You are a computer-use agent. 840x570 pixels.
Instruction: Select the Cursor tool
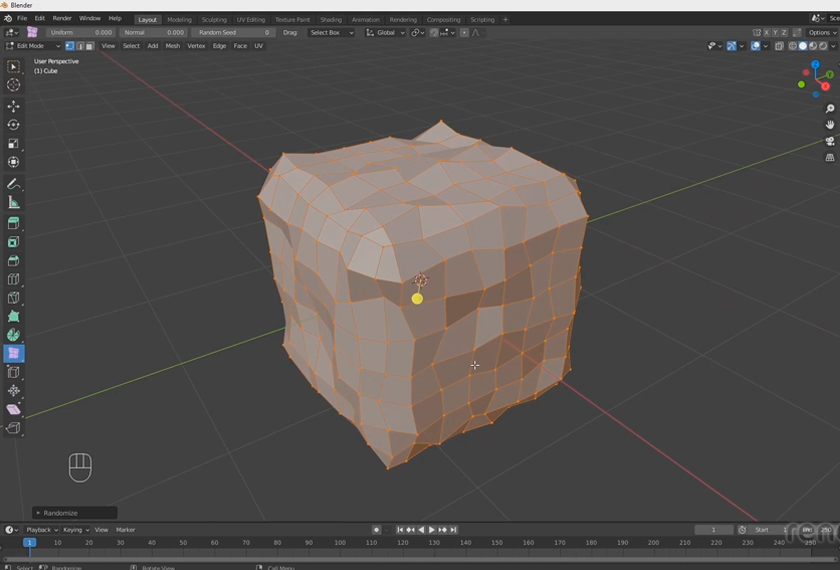click(13, 85)
